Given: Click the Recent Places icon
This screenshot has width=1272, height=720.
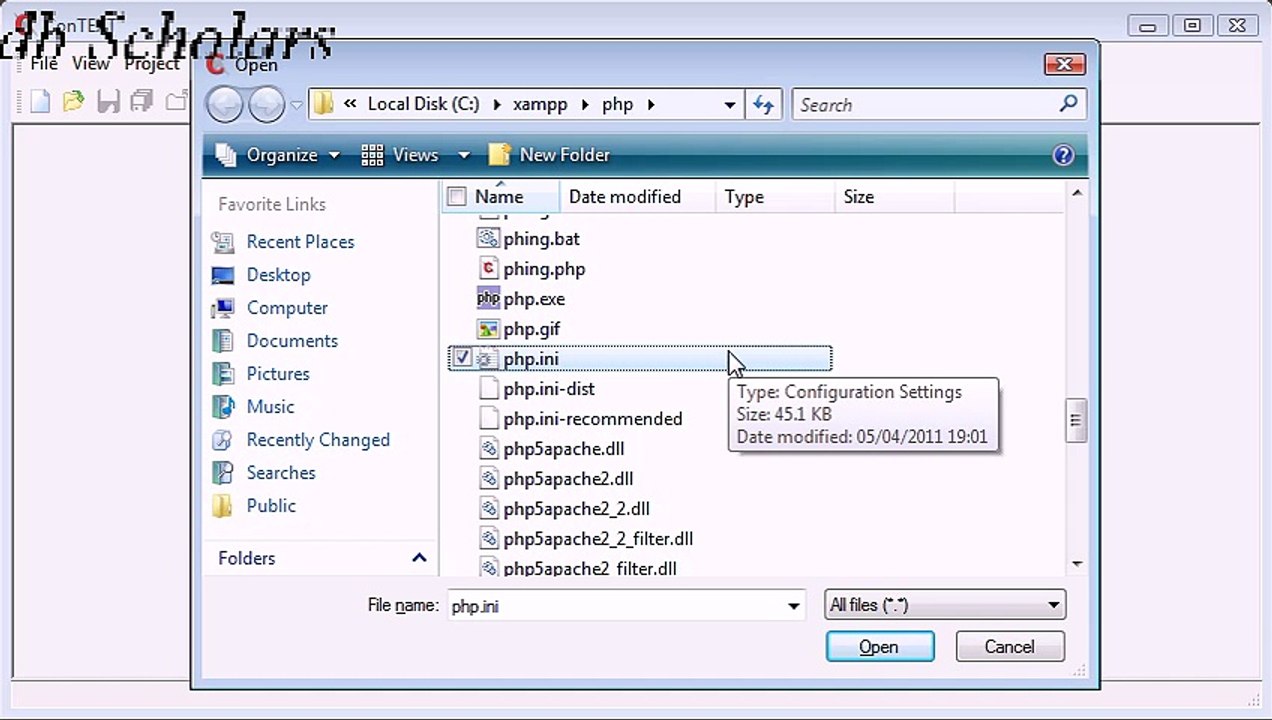Looking at the screenshot, I should 223,242.
